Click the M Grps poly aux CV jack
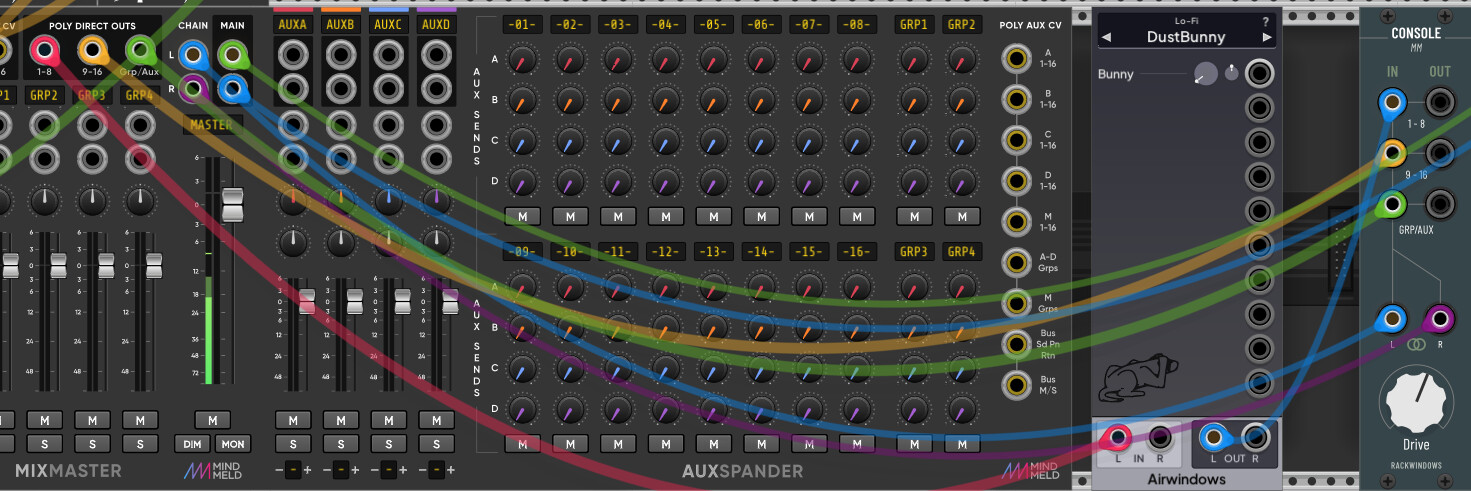The width and height of the screenshot is (1471, 491). point(1017,303)
